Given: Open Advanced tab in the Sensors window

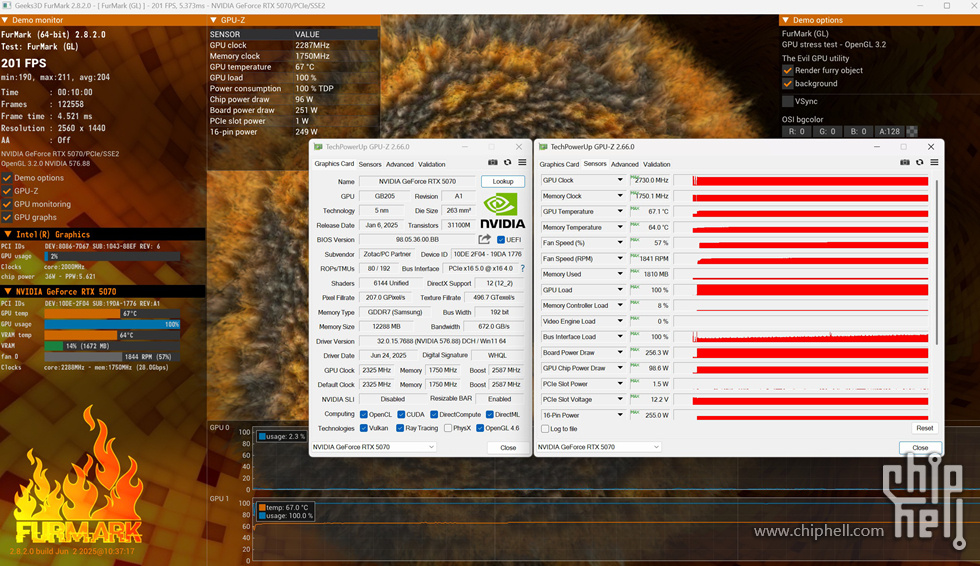Looking at the screenshot, I should (x=624, y=164).
